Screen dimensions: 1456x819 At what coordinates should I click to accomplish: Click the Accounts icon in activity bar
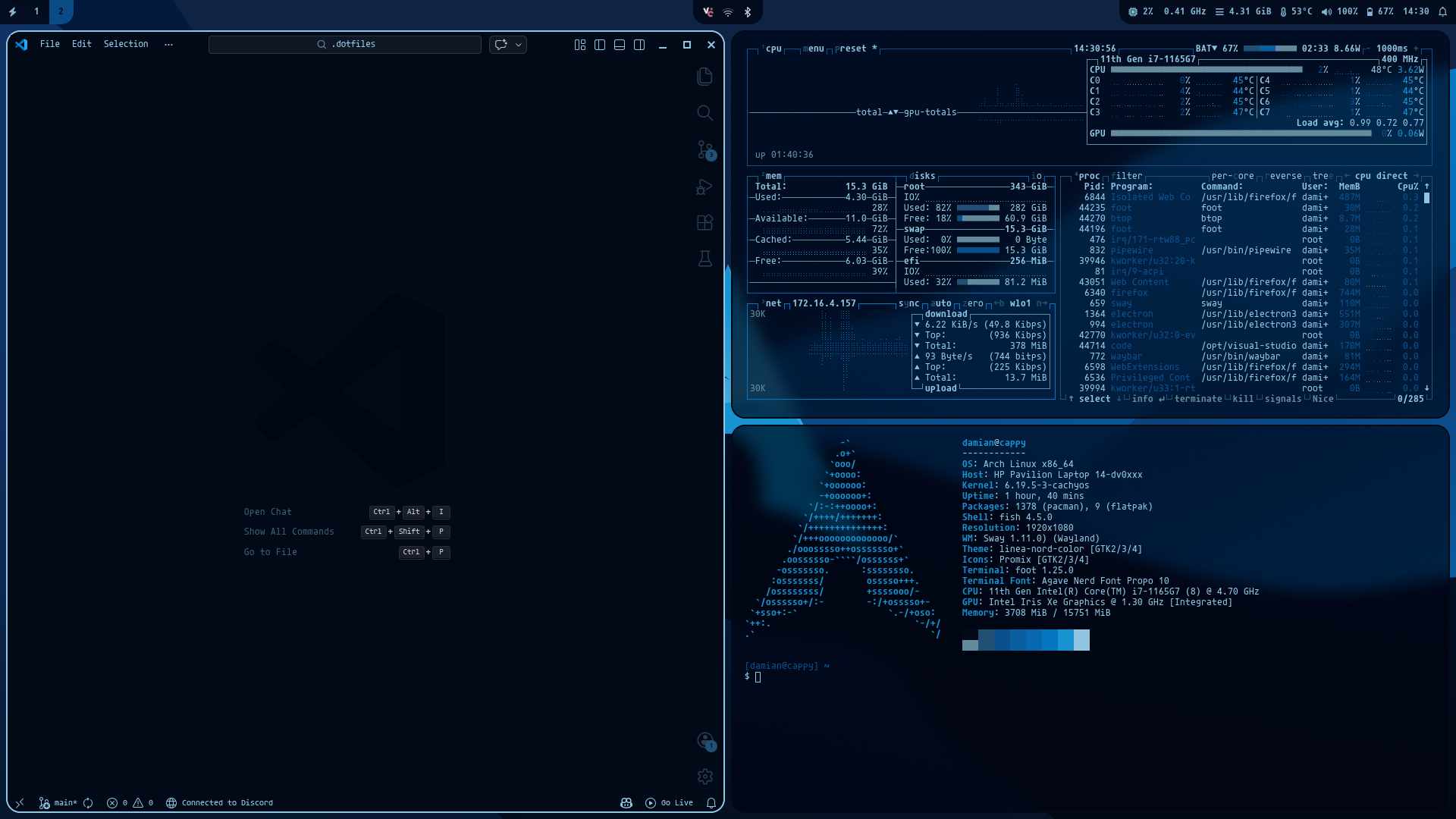tap(704, 740)
